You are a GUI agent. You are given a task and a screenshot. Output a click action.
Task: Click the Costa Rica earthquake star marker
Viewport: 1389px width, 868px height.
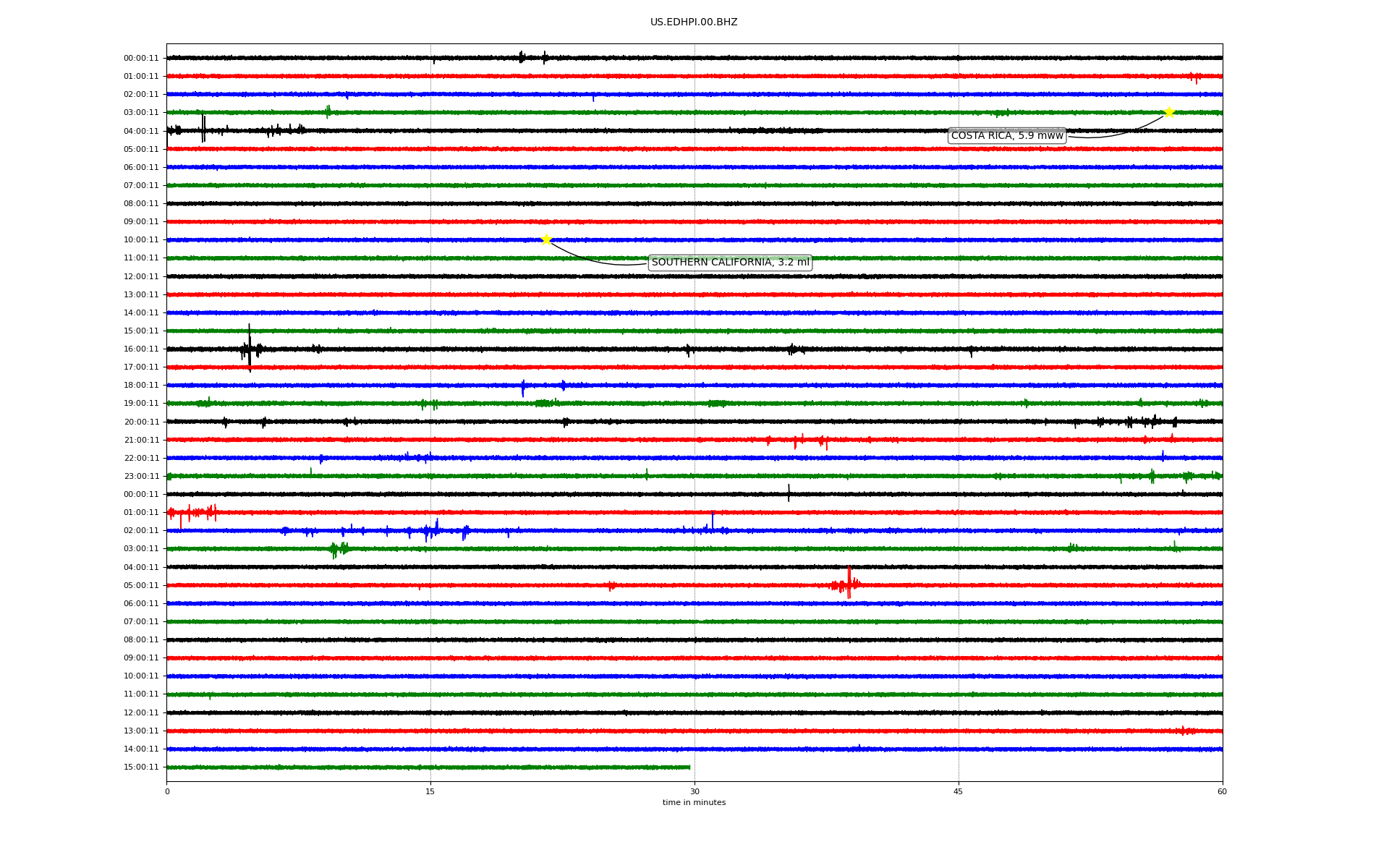[1168, 112]
